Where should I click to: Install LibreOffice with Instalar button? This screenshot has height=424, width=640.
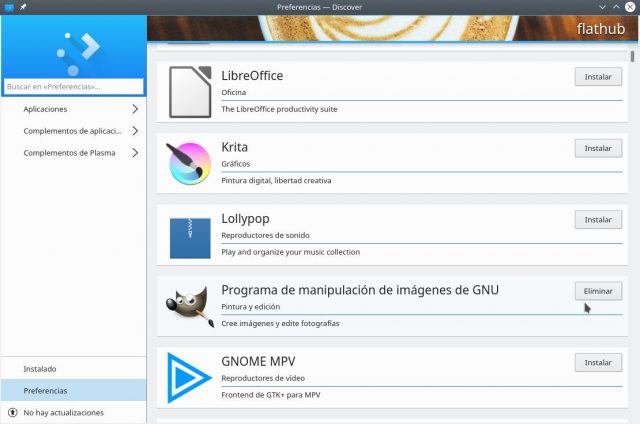coord(598,77)
